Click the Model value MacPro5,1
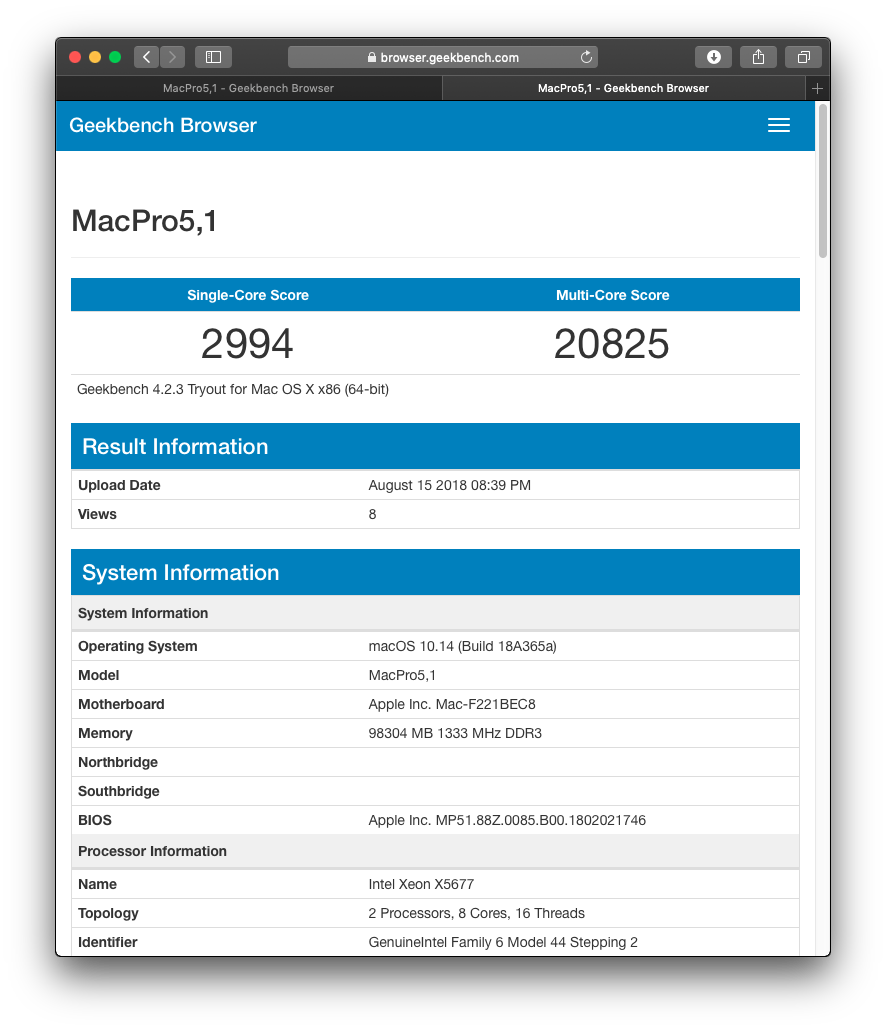This screenshot has width=886, height=1030. pos(402,675)
